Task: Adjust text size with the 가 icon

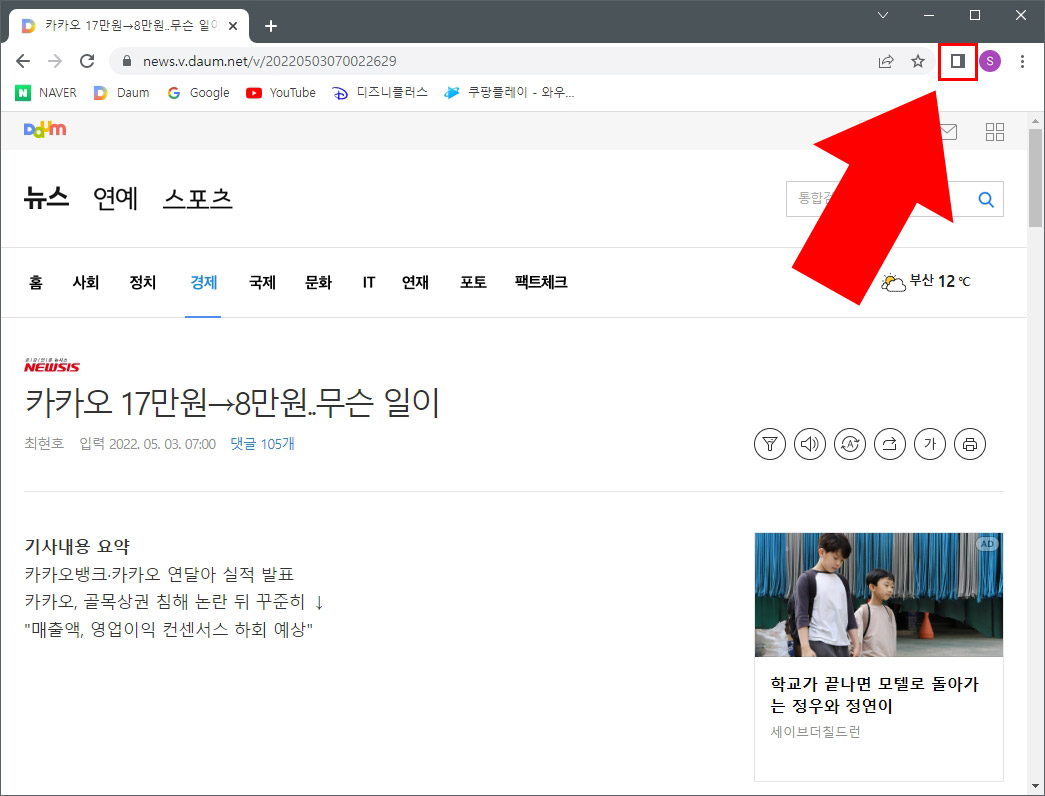Action: [930, 443]
